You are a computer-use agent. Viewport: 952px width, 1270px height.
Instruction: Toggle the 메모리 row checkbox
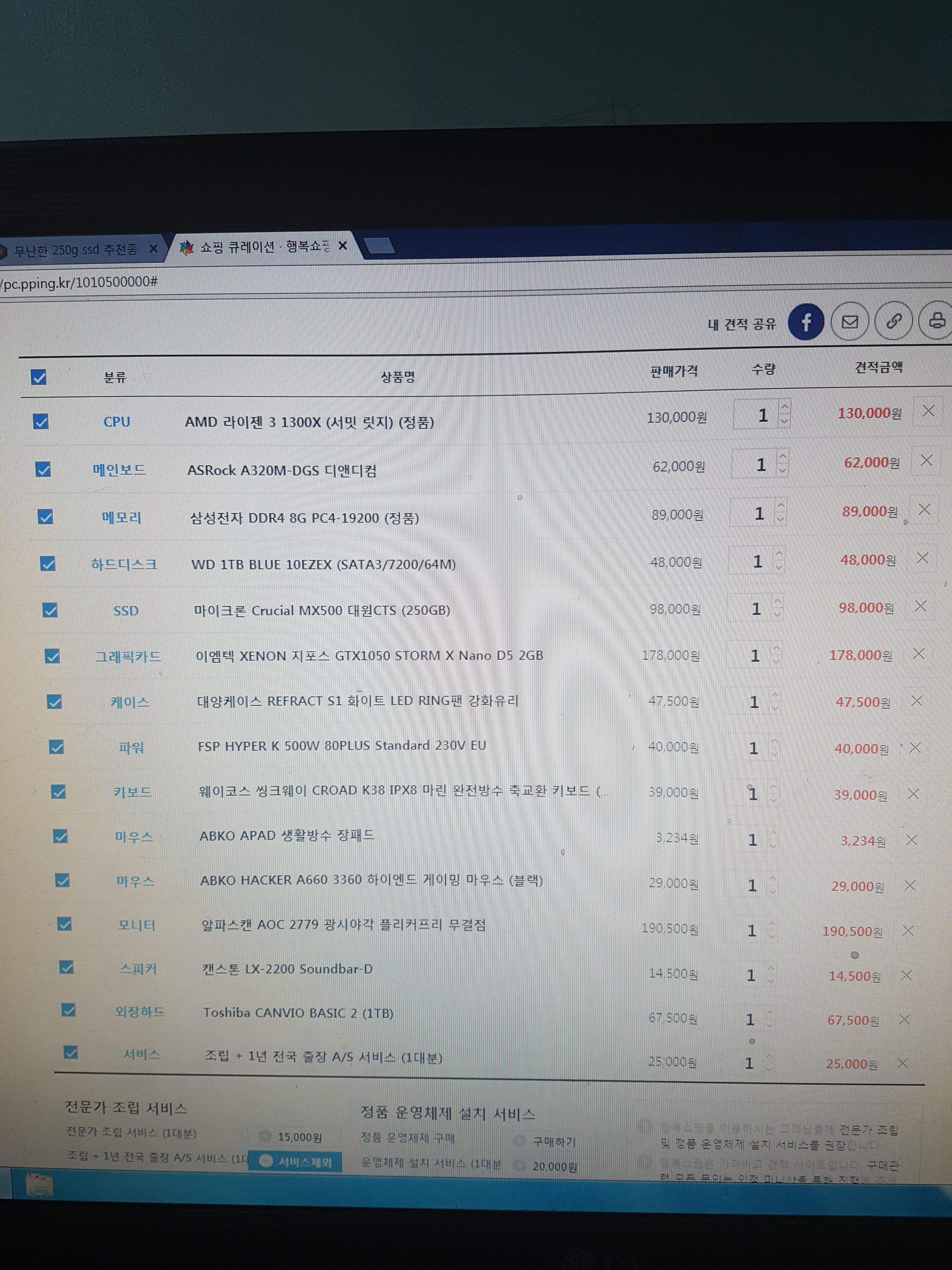point(45,517)
